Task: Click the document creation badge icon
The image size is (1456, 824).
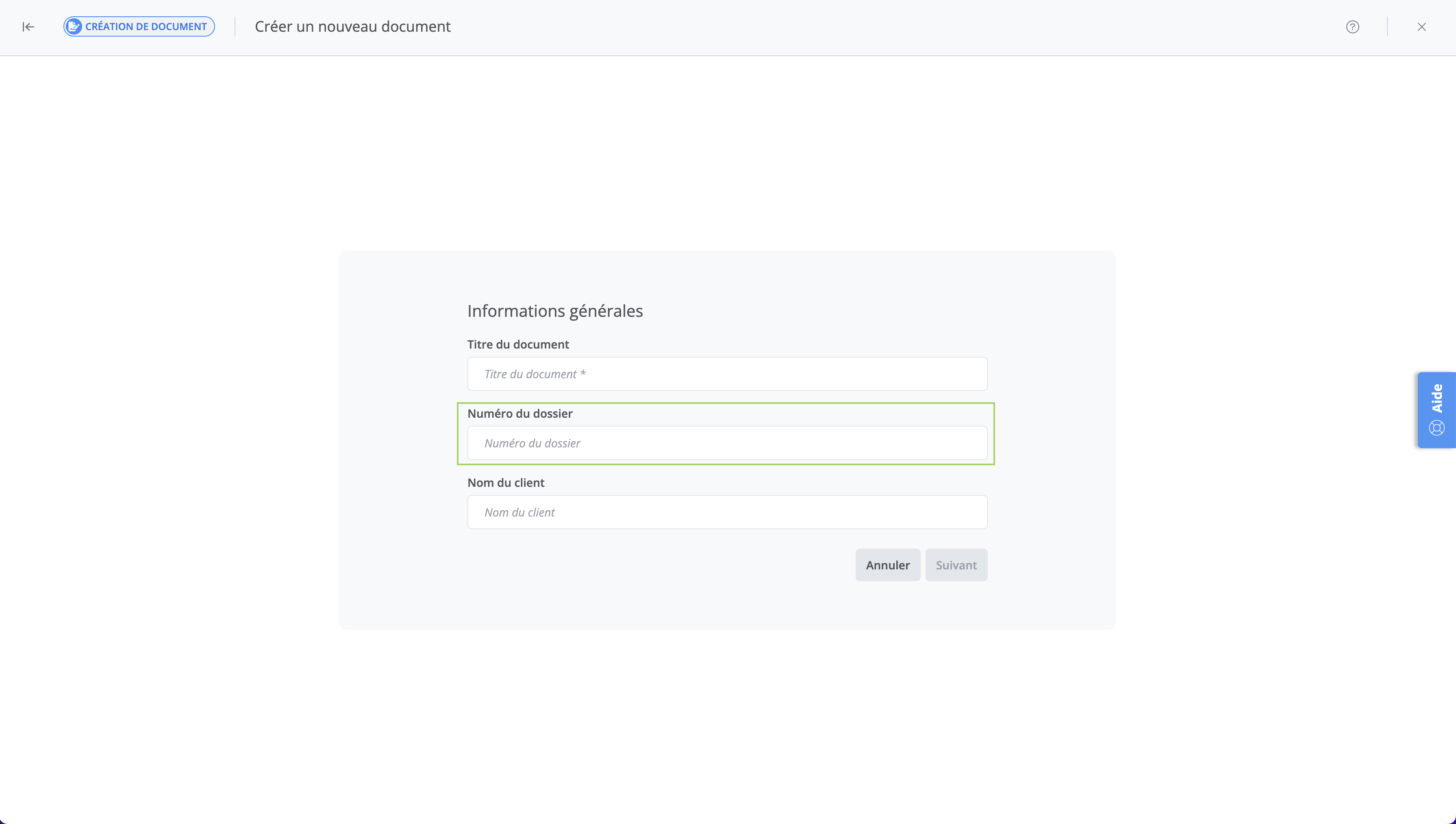Action: (x=74, y=26)
